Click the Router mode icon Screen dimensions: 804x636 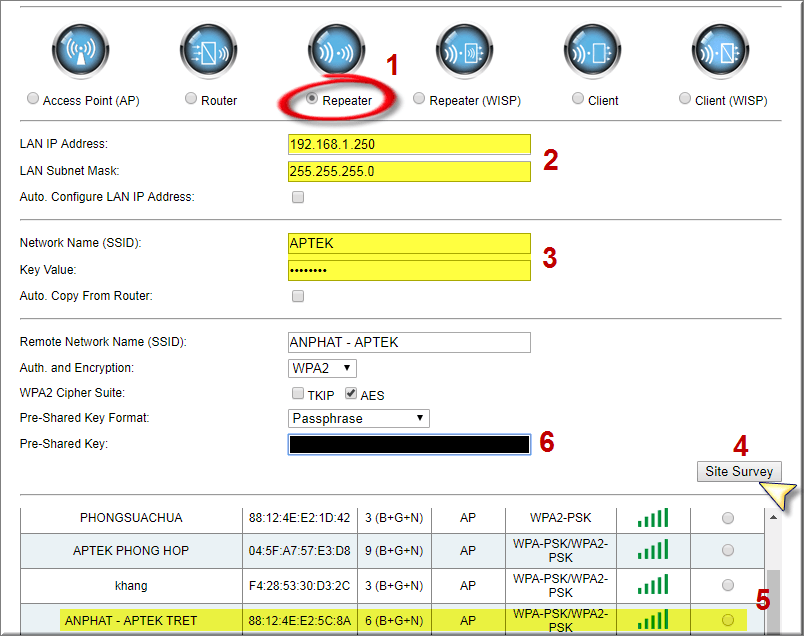pyautogui.click(x=208, y=49)
